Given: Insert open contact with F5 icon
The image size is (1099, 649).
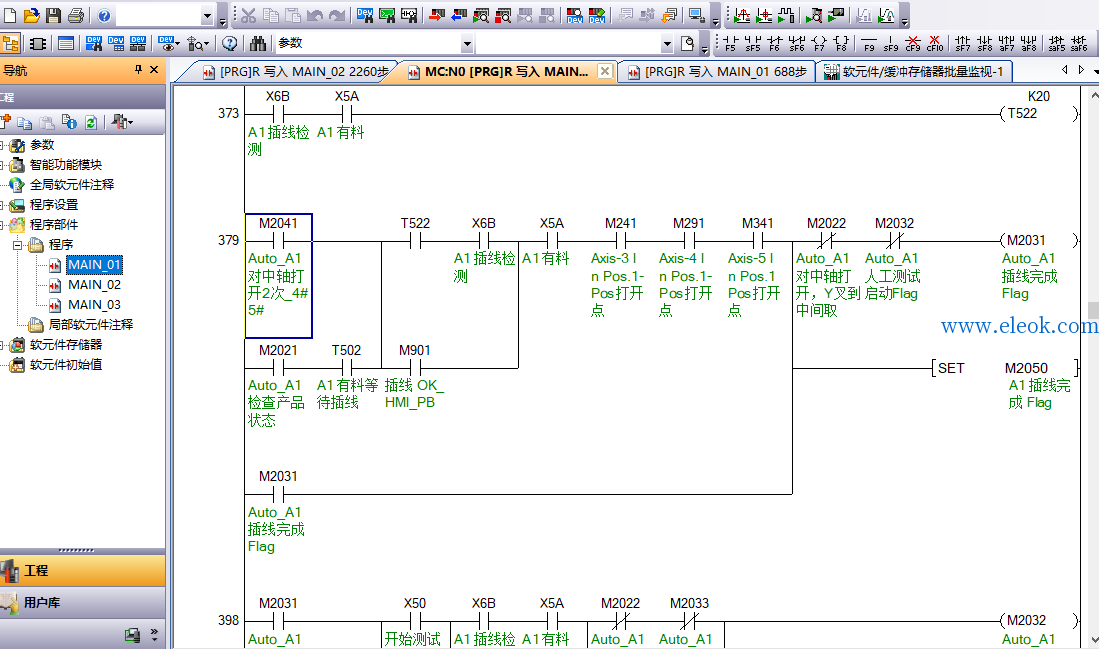Looking at the screenshot, I should coord(730,43).
